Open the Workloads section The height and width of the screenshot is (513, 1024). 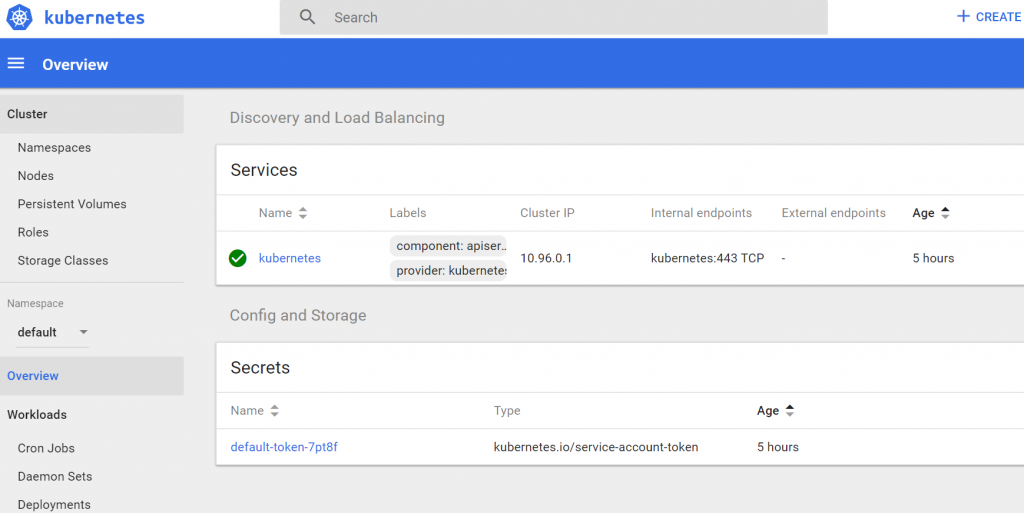[x=37, y=414]
